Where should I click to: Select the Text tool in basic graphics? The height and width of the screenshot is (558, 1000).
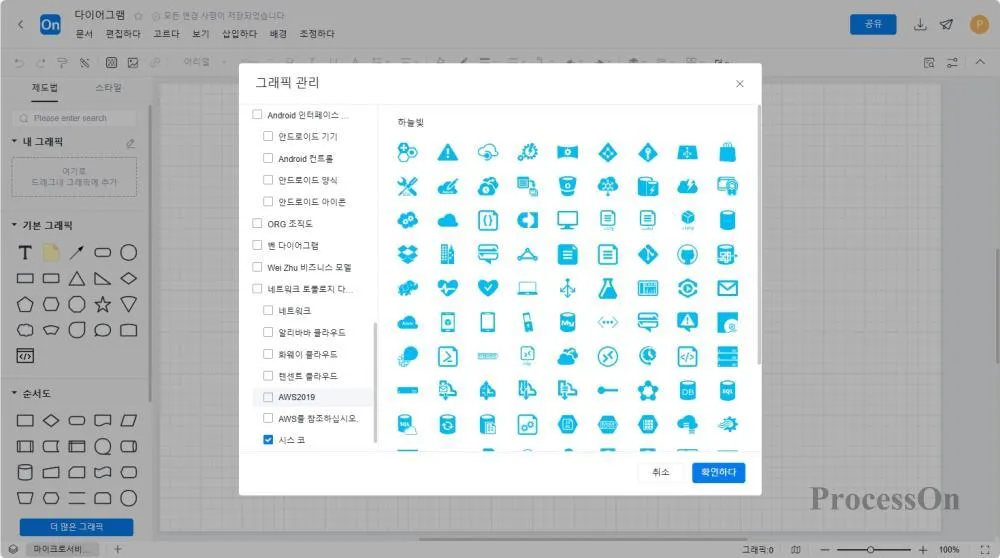(x=25, y=253)
